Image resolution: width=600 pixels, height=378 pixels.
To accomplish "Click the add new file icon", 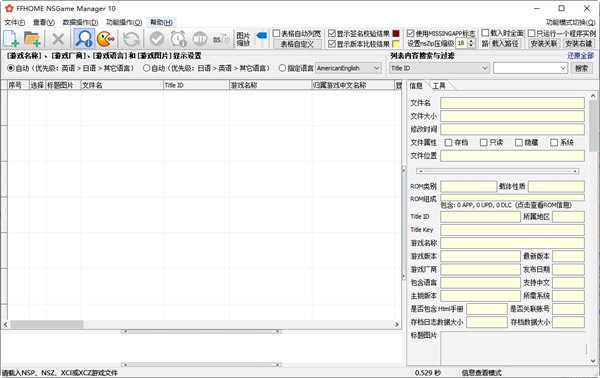I will click(x=11, y=39).
